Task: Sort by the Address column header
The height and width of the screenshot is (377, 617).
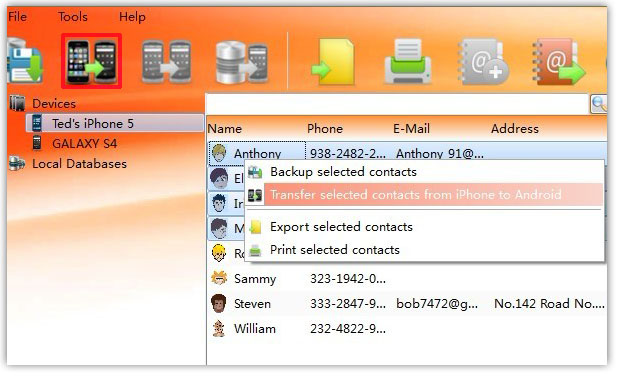Action: 515,129
